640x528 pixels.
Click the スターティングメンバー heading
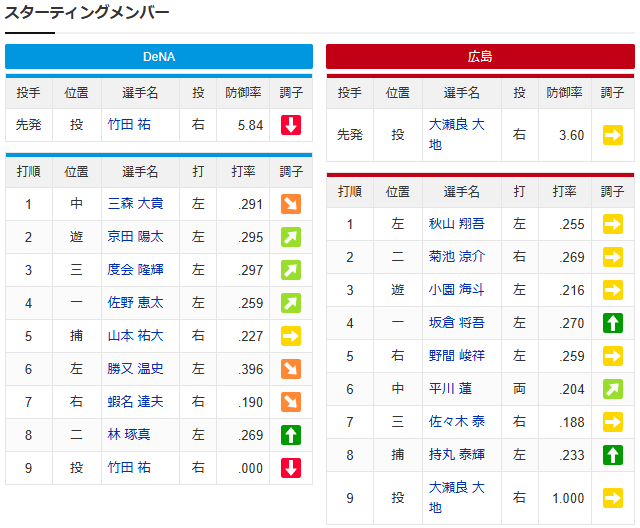coord(87,12)
